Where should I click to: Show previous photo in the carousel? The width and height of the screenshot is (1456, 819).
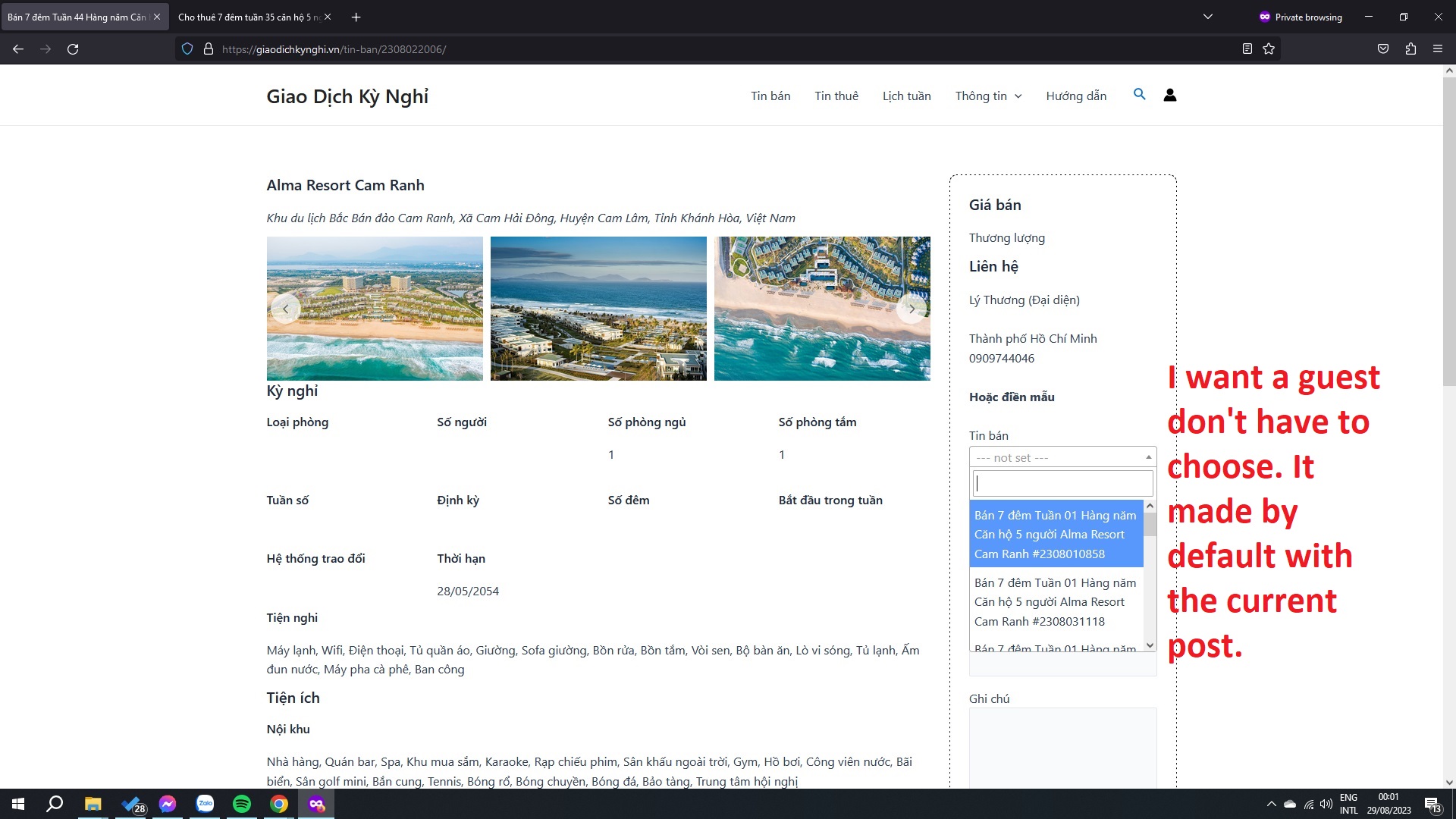click(x=285, y=309)
